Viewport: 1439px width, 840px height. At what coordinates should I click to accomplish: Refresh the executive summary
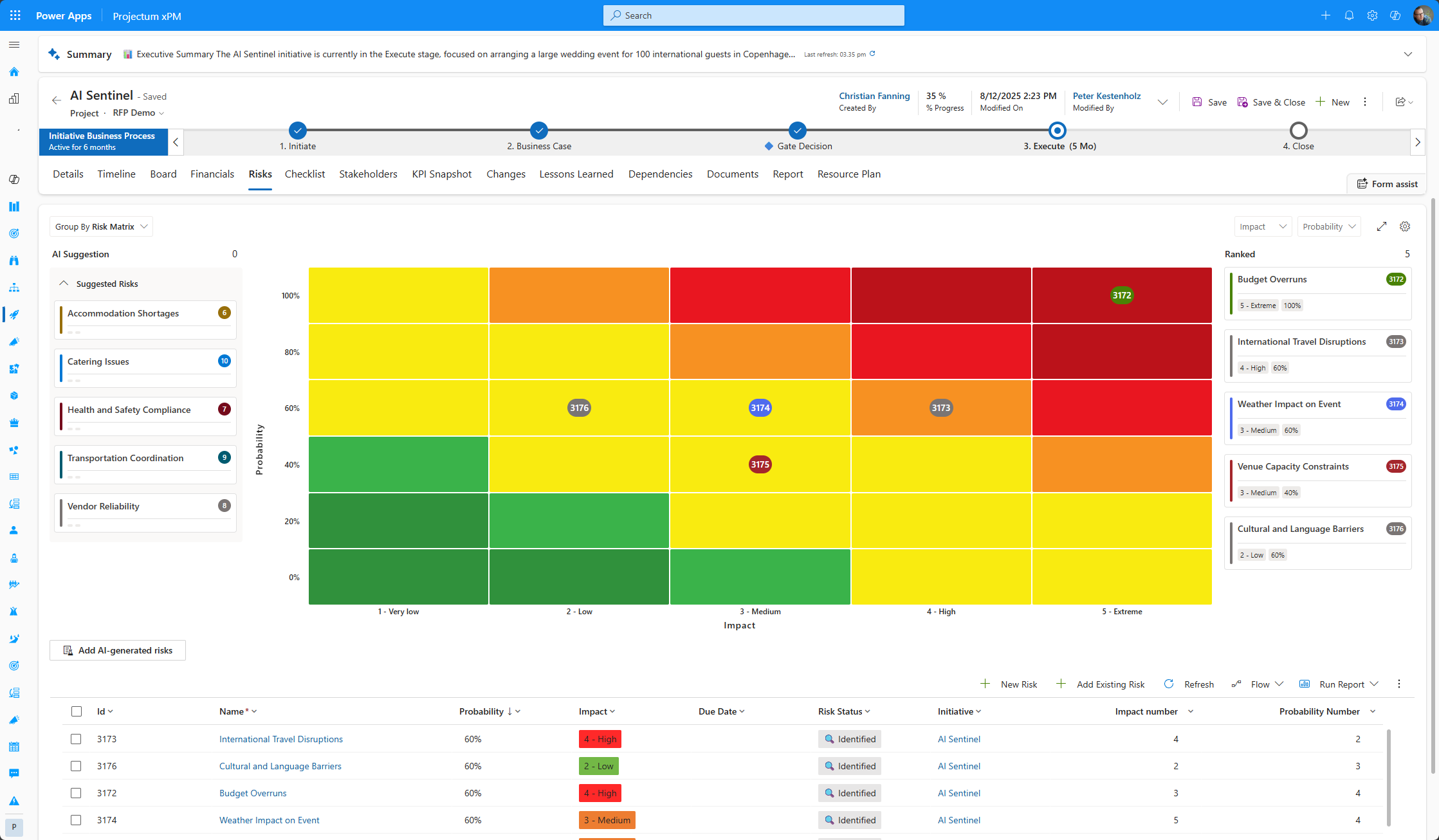[873, 54]
